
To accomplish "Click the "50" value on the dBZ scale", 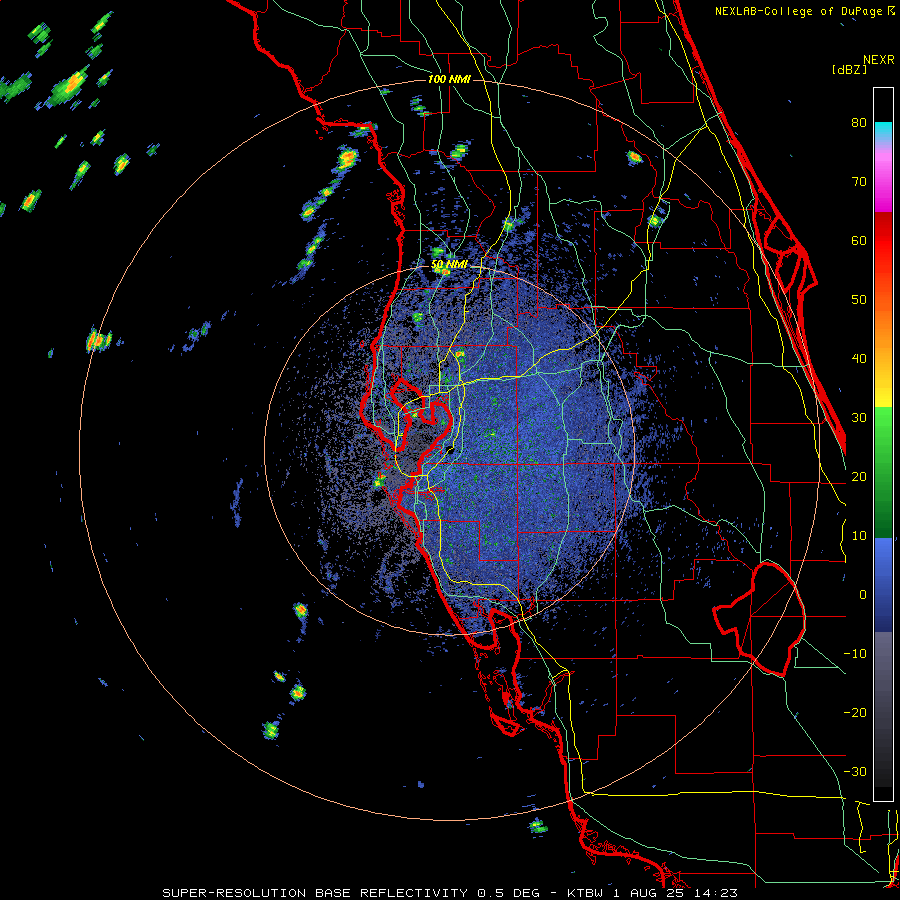I will [x=859, y=300].
